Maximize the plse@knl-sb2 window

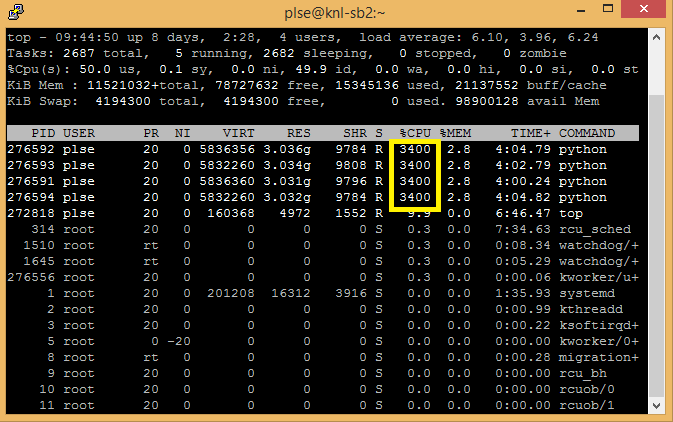(608, 9)
